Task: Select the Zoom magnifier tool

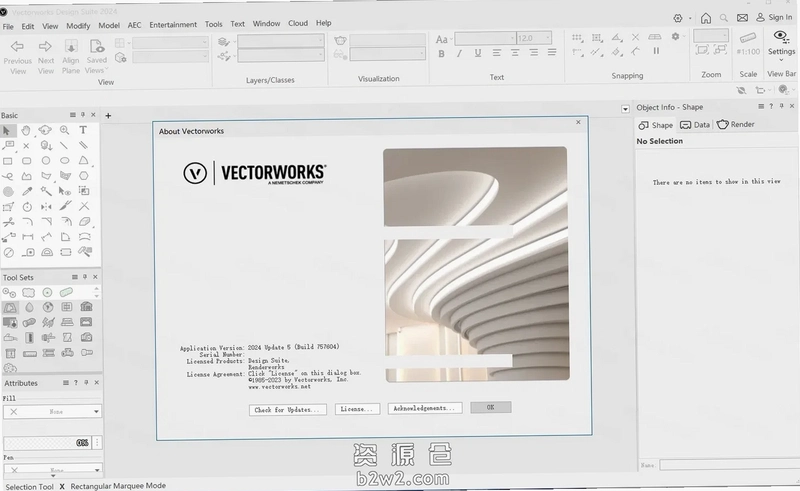Action: tap(64, 131)
